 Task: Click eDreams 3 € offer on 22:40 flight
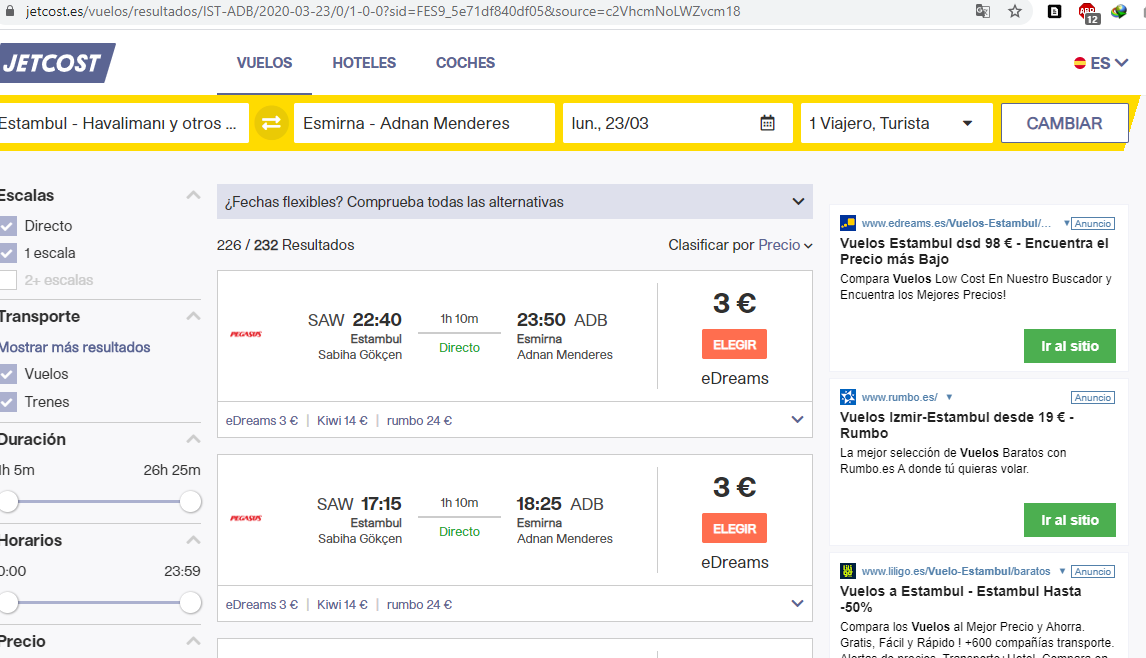(x=262, y=420)
